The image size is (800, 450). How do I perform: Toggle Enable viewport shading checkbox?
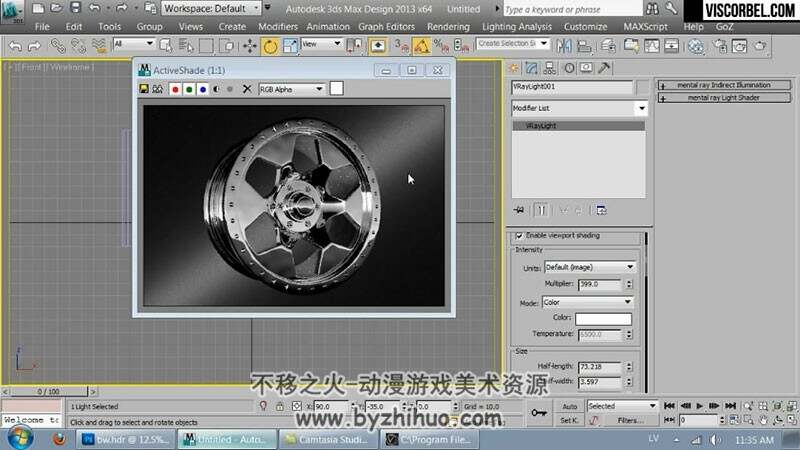pyautogui.click(x=519, y=236)
